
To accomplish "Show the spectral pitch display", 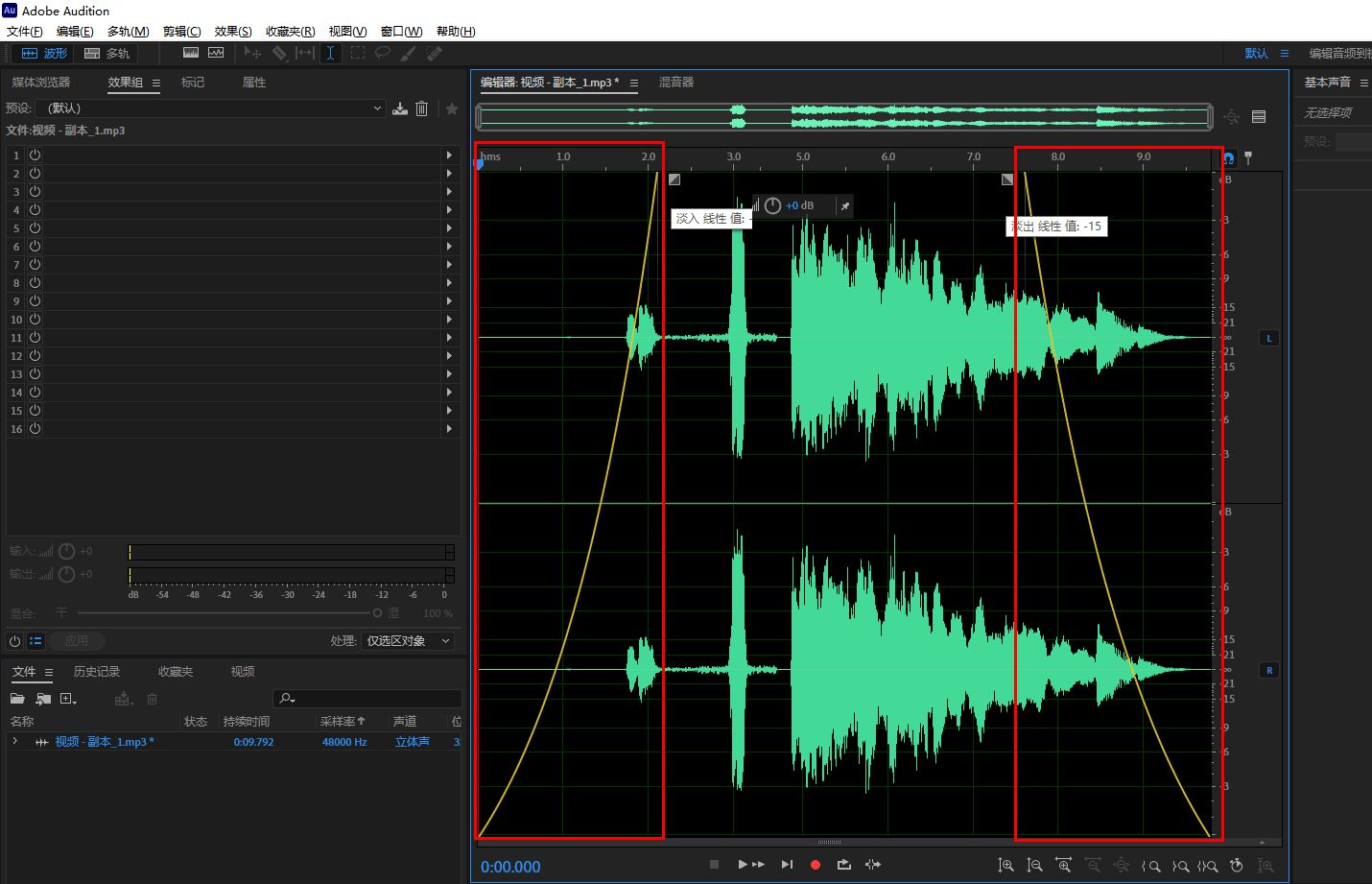I will click(x=216, y=53).
